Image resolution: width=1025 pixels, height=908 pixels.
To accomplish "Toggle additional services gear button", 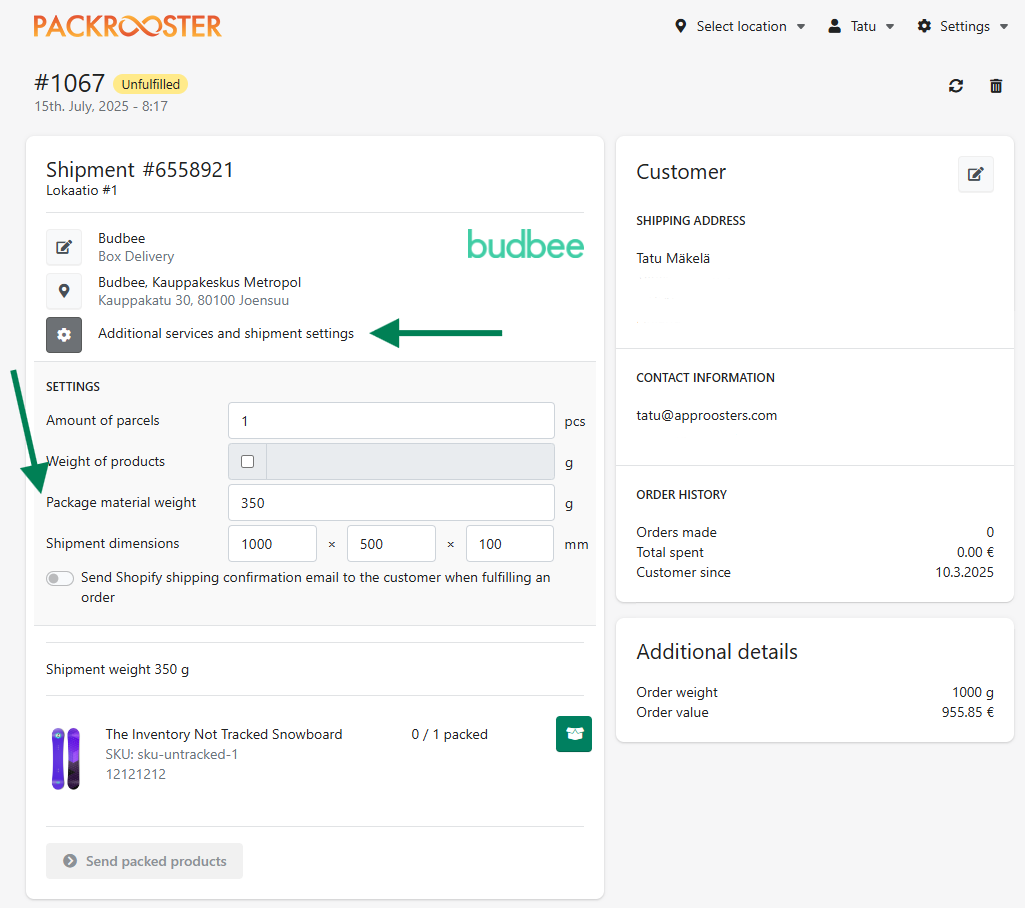I will [x=64, y=335].
